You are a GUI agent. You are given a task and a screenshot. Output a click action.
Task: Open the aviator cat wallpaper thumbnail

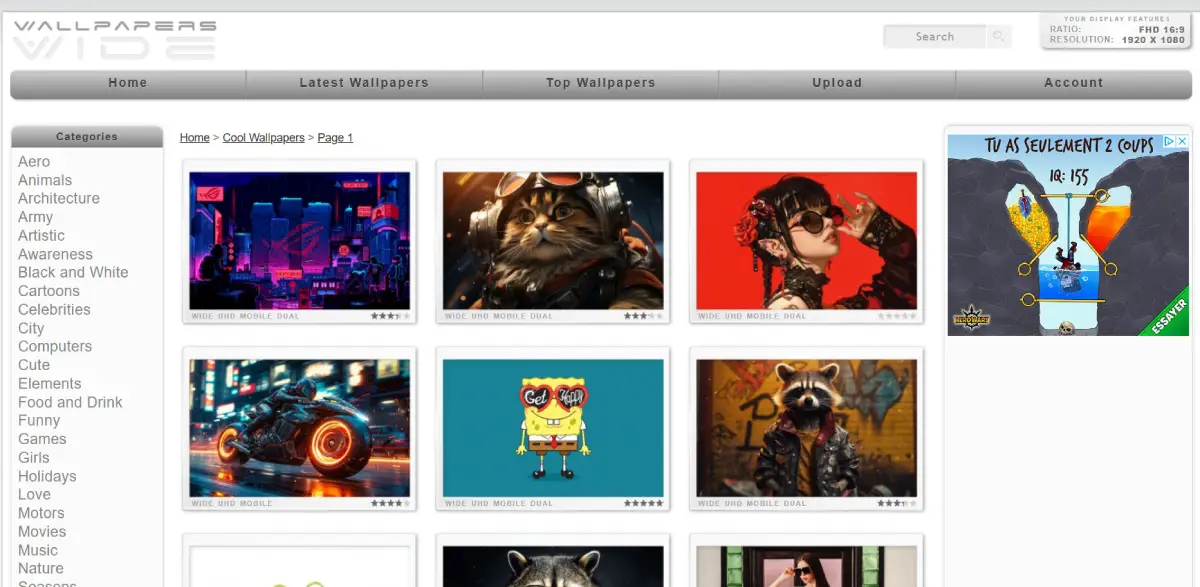coord(553,240)
